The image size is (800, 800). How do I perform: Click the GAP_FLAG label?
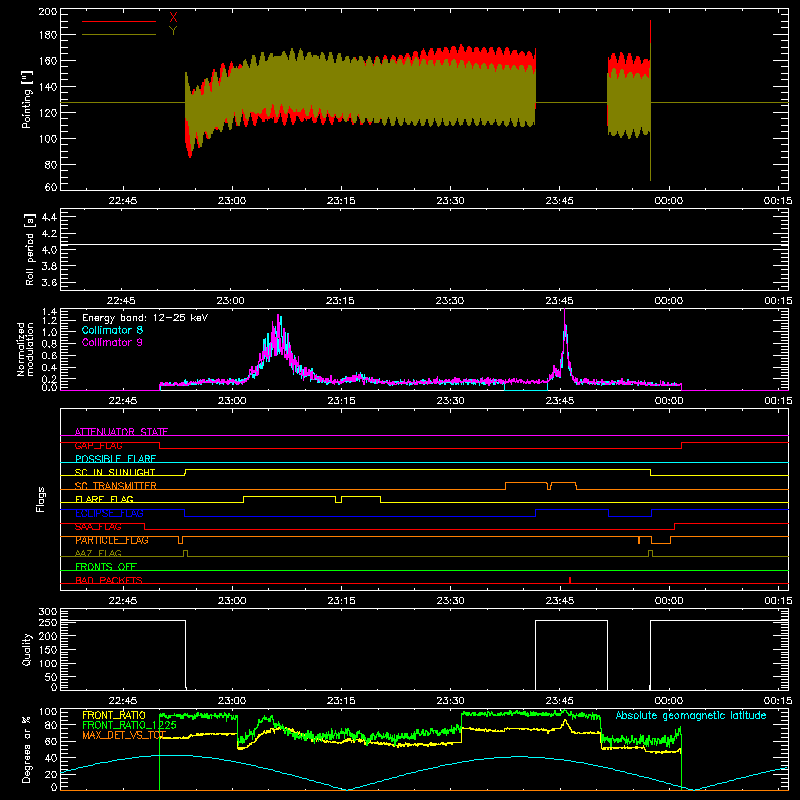coord(98,445)
